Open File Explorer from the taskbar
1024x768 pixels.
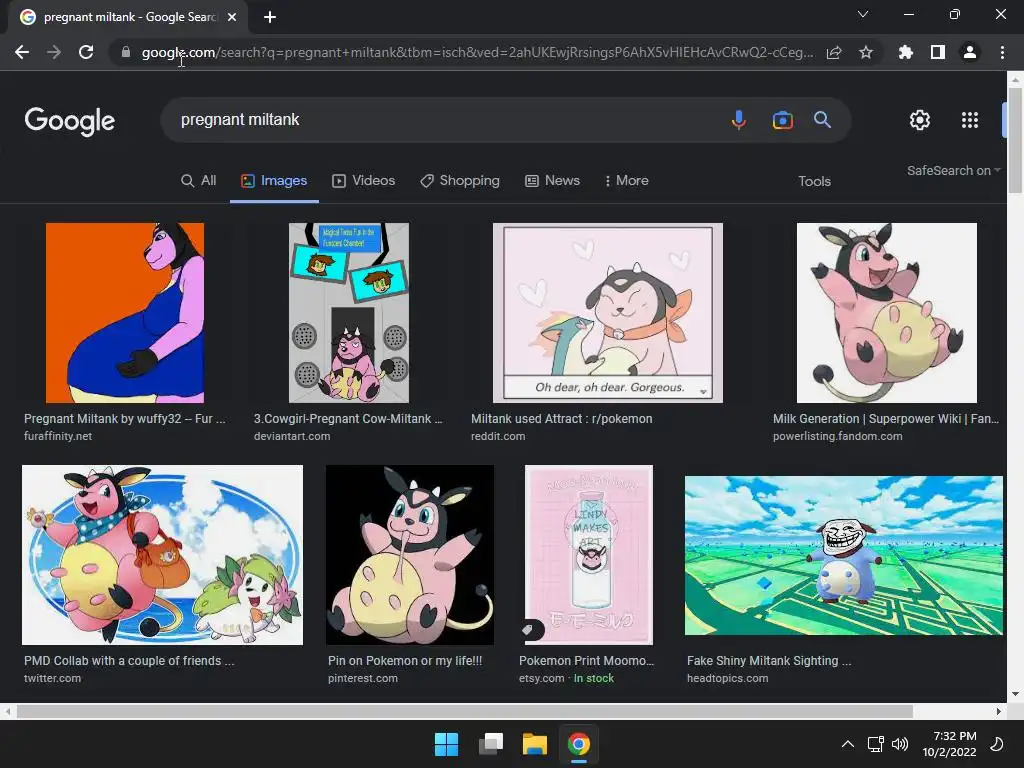[x=534, y=744]
